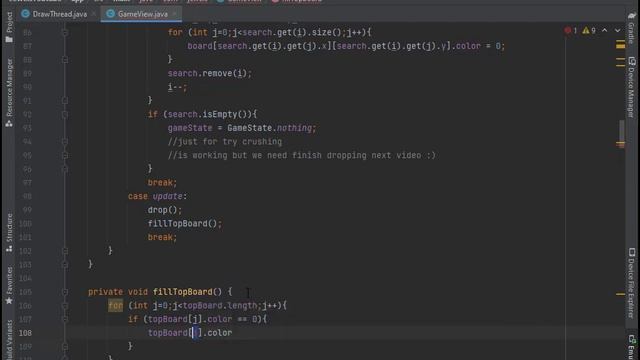Fold the comment block at line 94
Image resolution: width=640 pixels, height=360 pixels.
65,142
